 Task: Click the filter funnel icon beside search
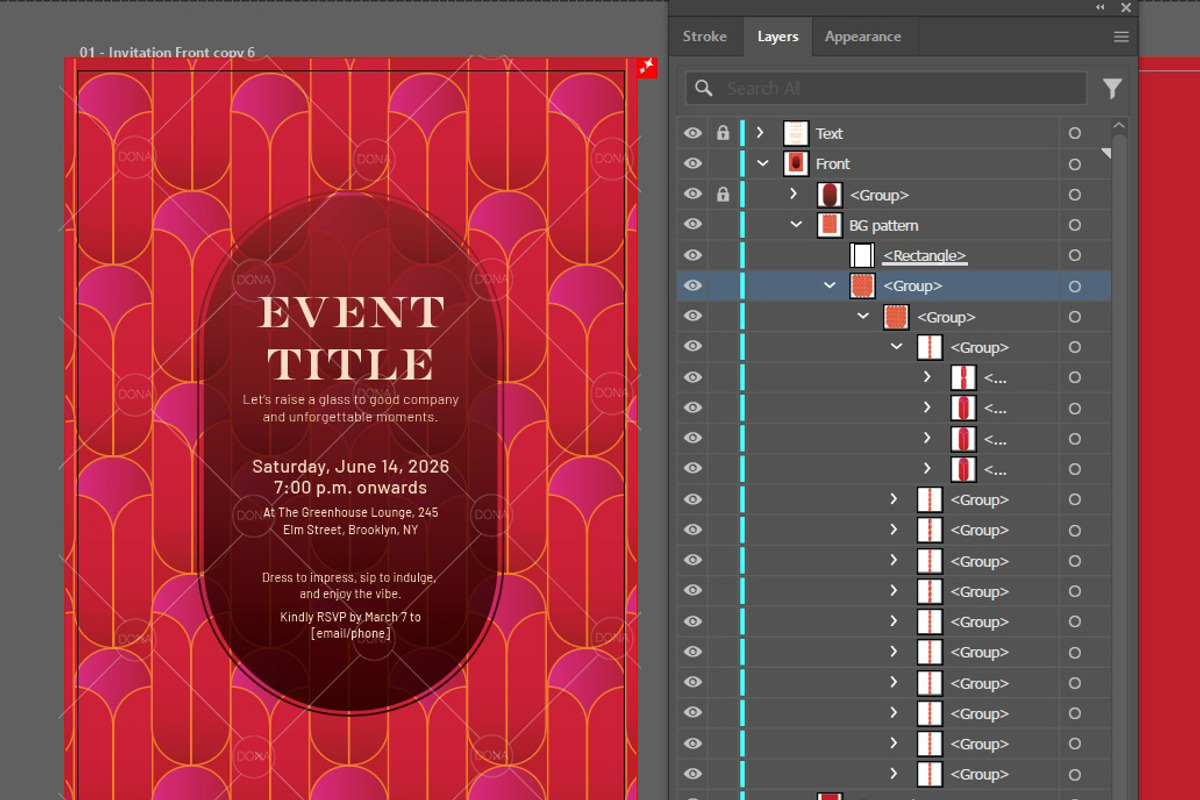[x=1112, y=89]
